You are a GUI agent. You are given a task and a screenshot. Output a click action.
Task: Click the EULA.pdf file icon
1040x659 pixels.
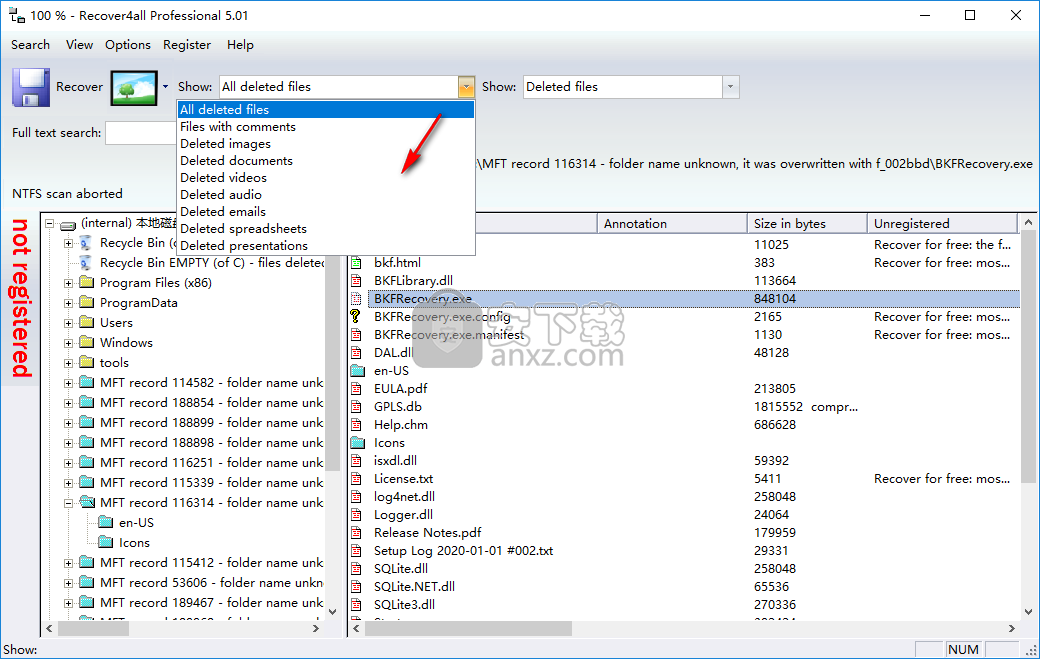coord(356,389)
